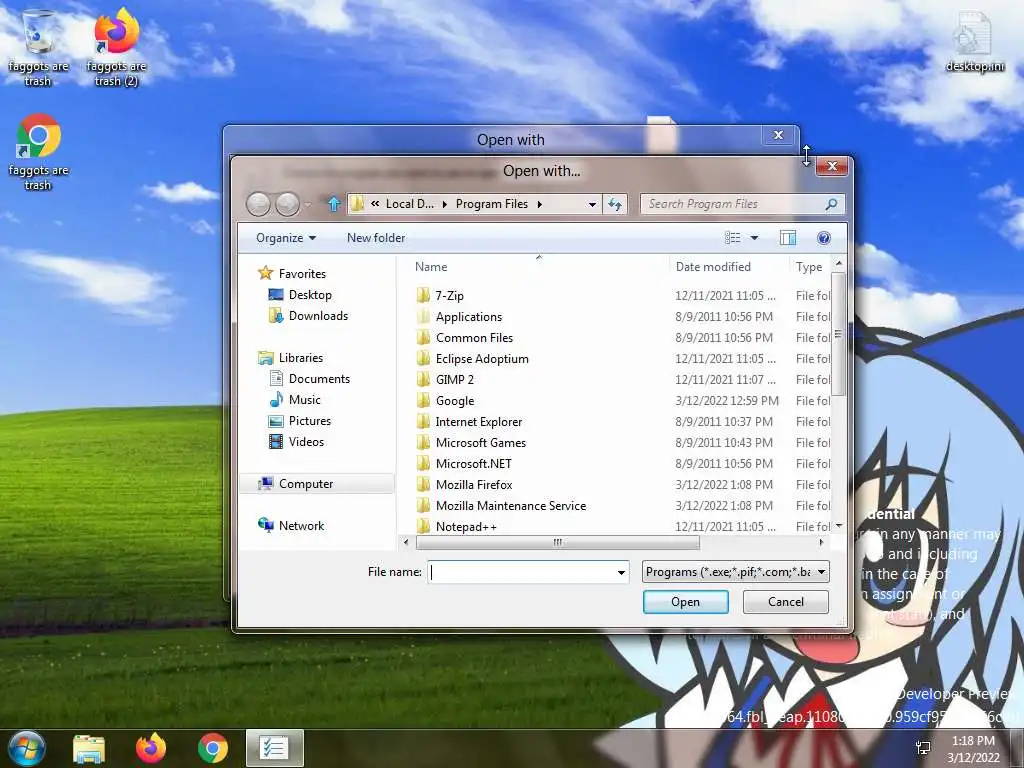Click the Open button

click(685, 601)
